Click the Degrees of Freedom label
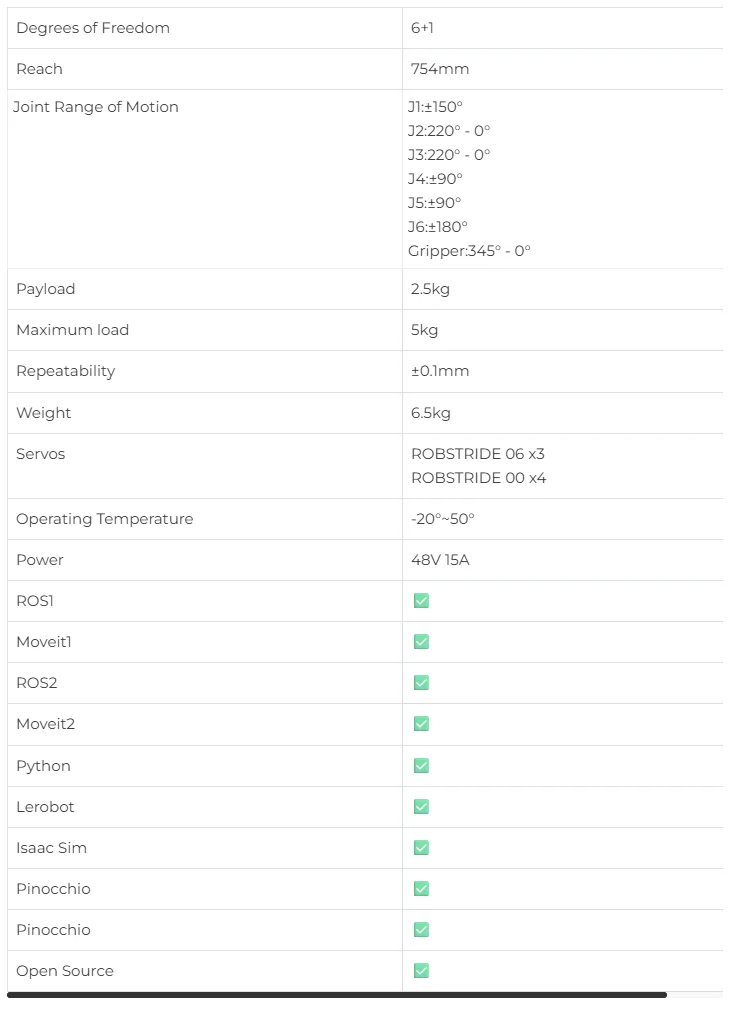Screen dimensions: 731x1013 click(x=93, y=28)
